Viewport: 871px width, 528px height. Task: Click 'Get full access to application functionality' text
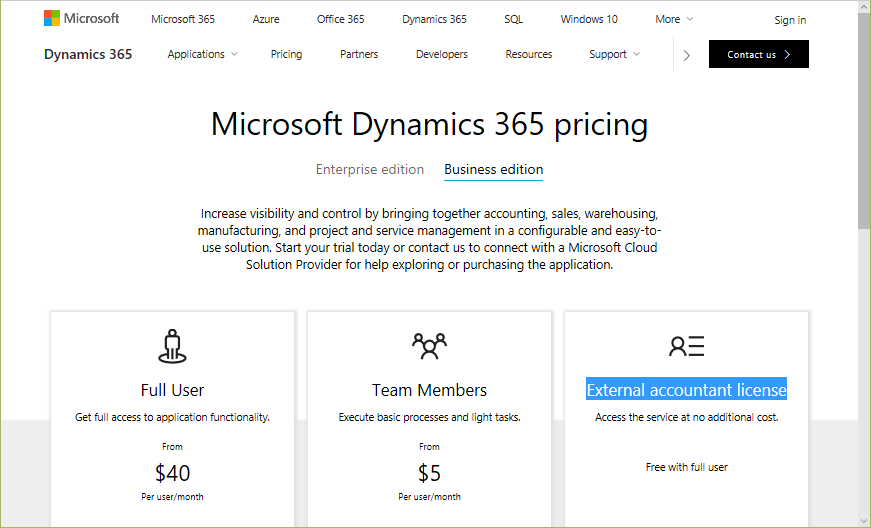pyautogui.click(x=172, y=417)
